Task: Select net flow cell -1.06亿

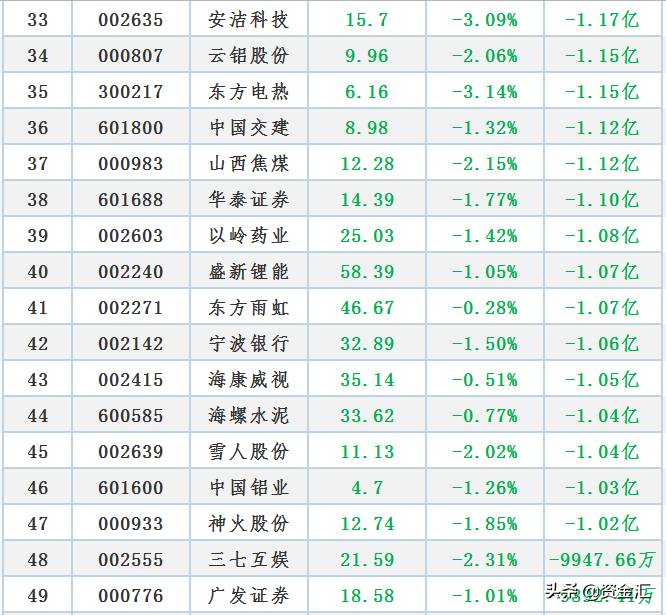Action: pos(602,344)
